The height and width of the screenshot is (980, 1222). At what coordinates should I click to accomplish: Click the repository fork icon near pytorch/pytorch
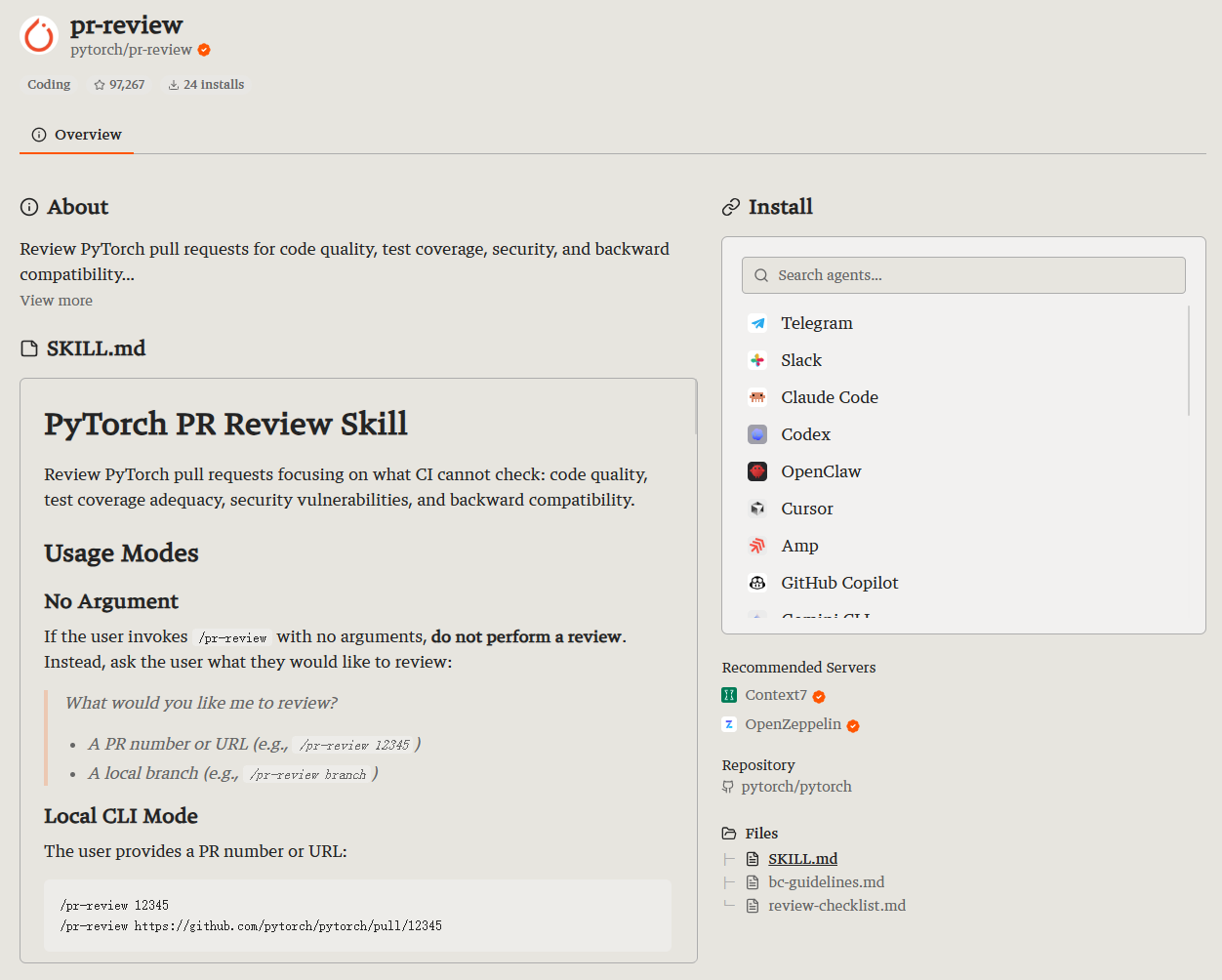(x=728, y=787)
